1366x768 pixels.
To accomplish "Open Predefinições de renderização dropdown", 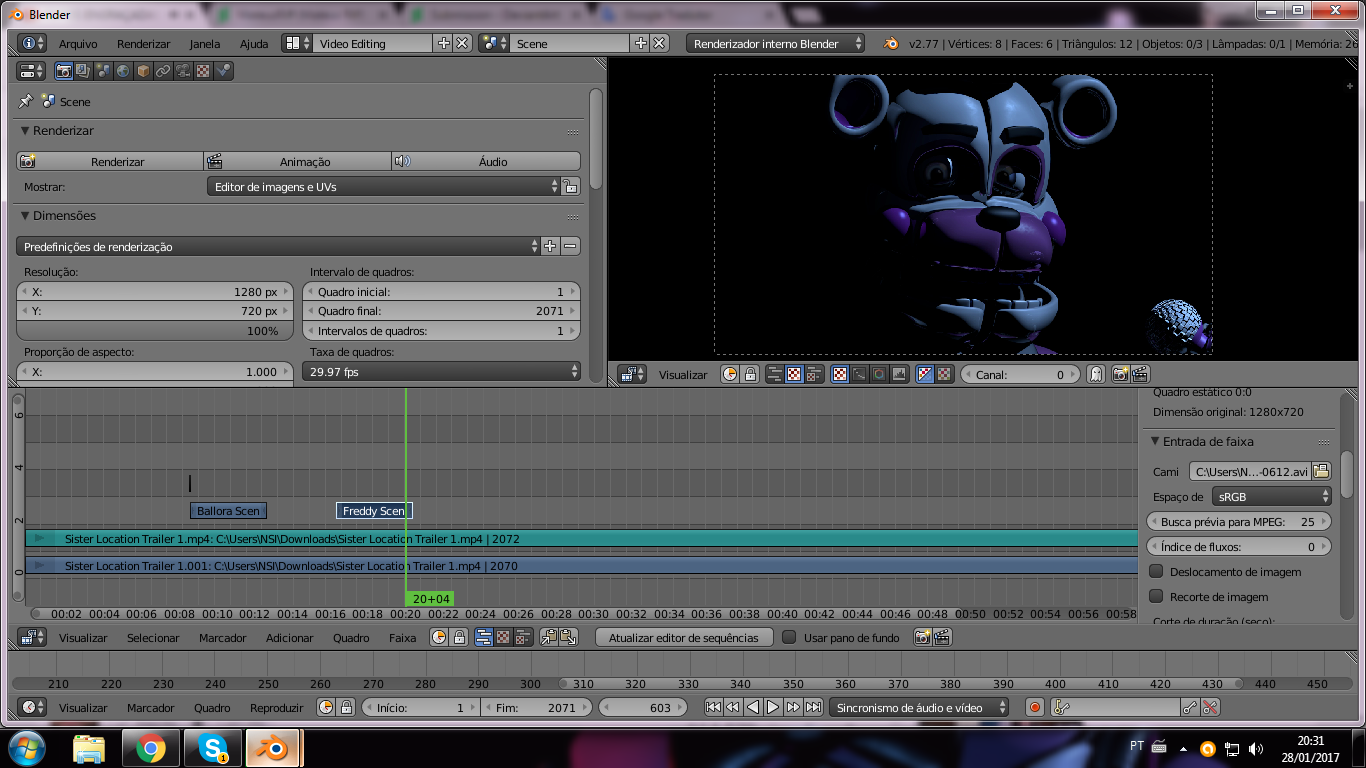I will (x=278, y=246).
